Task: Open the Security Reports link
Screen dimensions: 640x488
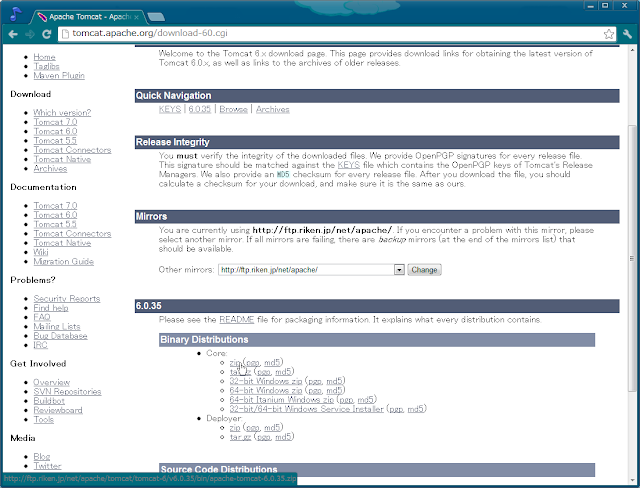Action: 67,299
